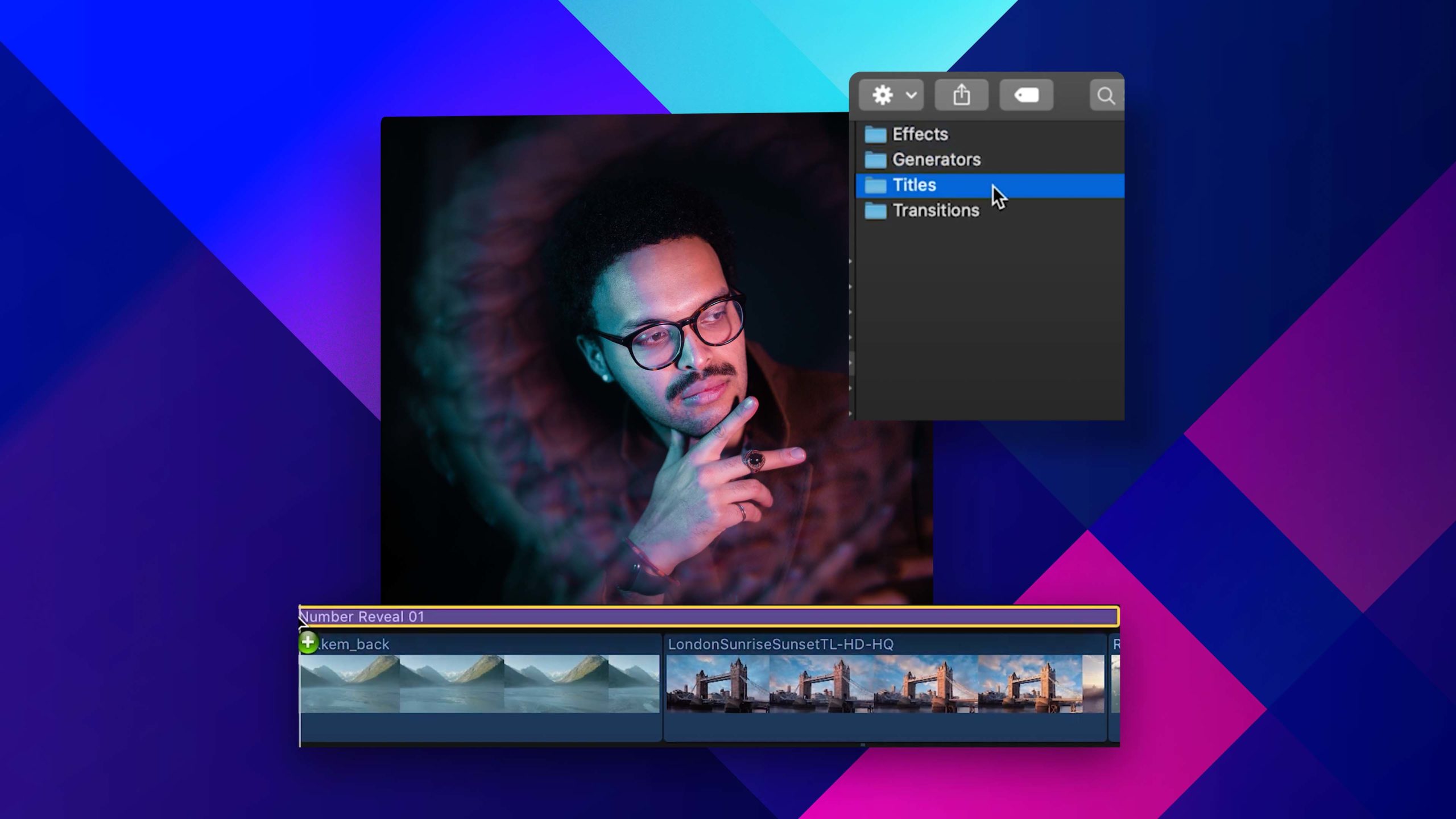Click the LondonSunriseSunsetTL-HD-HQ clip label
The width and height of the screenshot is (1456, 819).
point(780,644)
